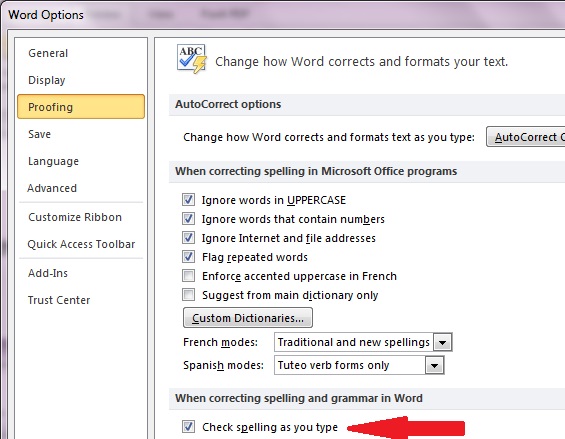Viewport: 565px width, 439px height.
Task: Click 'Change how Word corrects and formats your text' text
Action: click(361, 62)
